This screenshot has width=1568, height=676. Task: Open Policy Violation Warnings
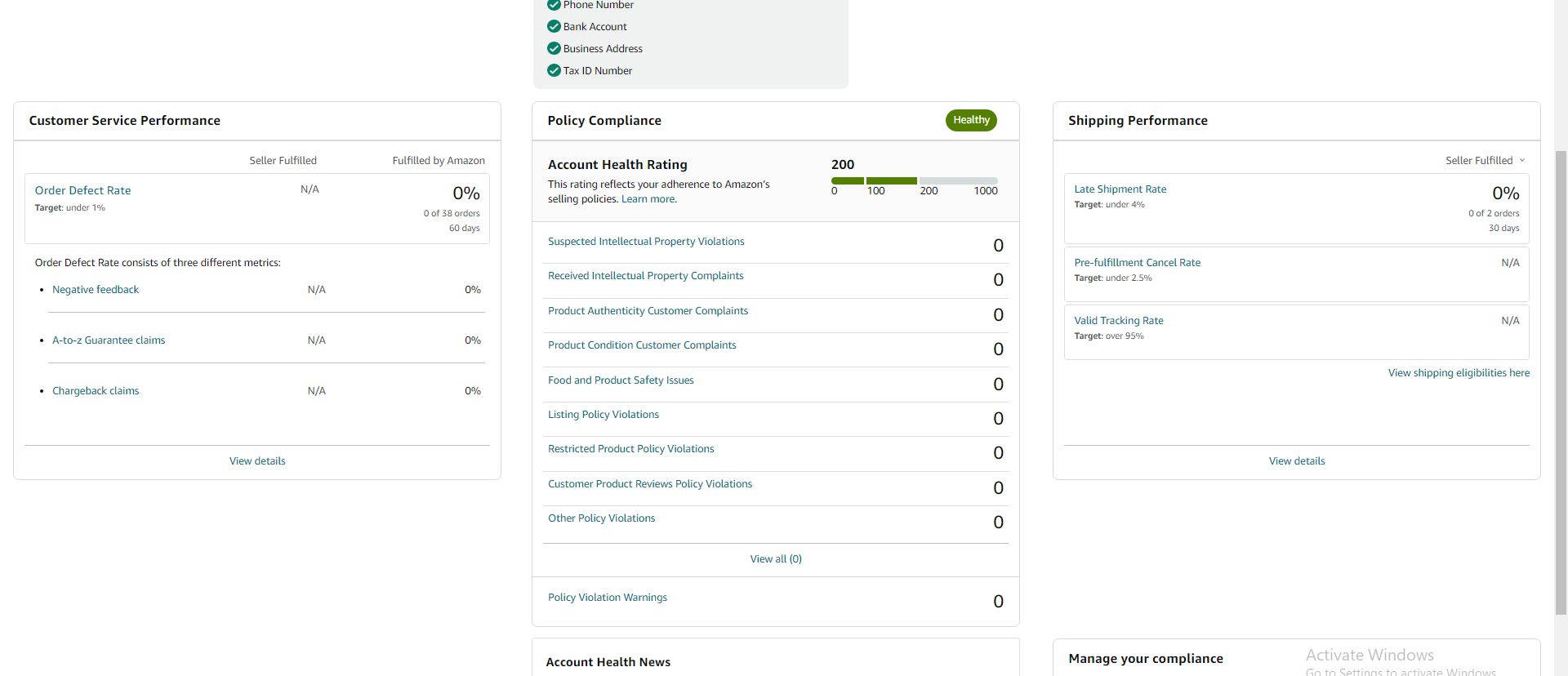point(607,598)
